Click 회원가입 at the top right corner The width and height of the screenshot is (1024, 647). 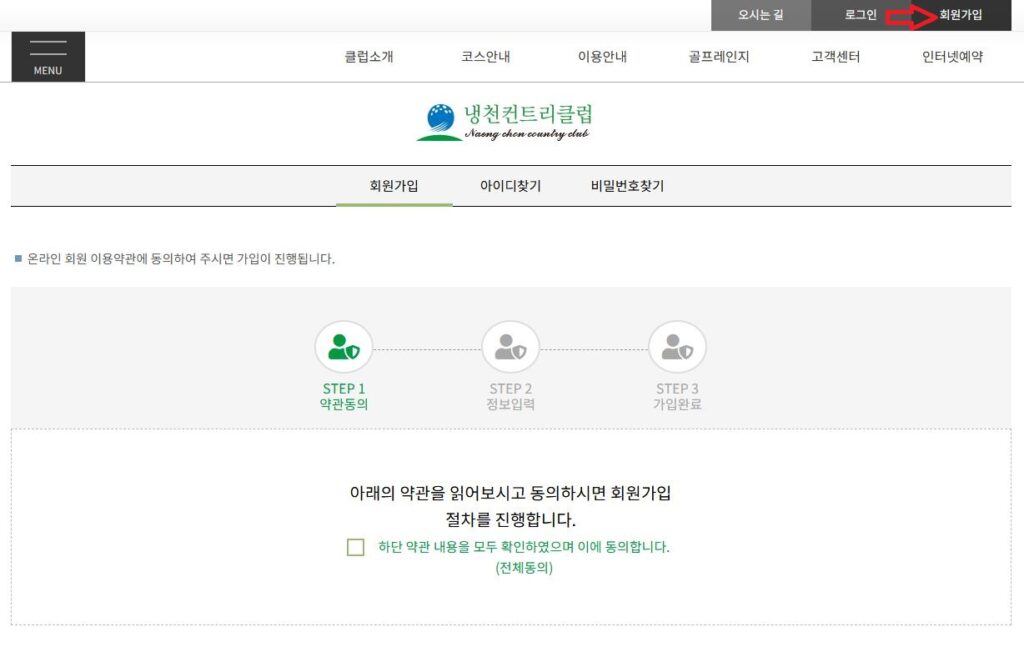[x=963, y=15]
